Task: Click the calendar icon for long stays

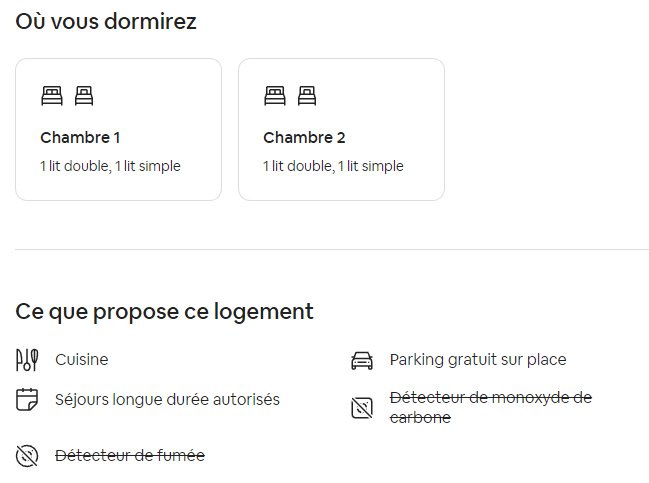Action: click(27, 400)
